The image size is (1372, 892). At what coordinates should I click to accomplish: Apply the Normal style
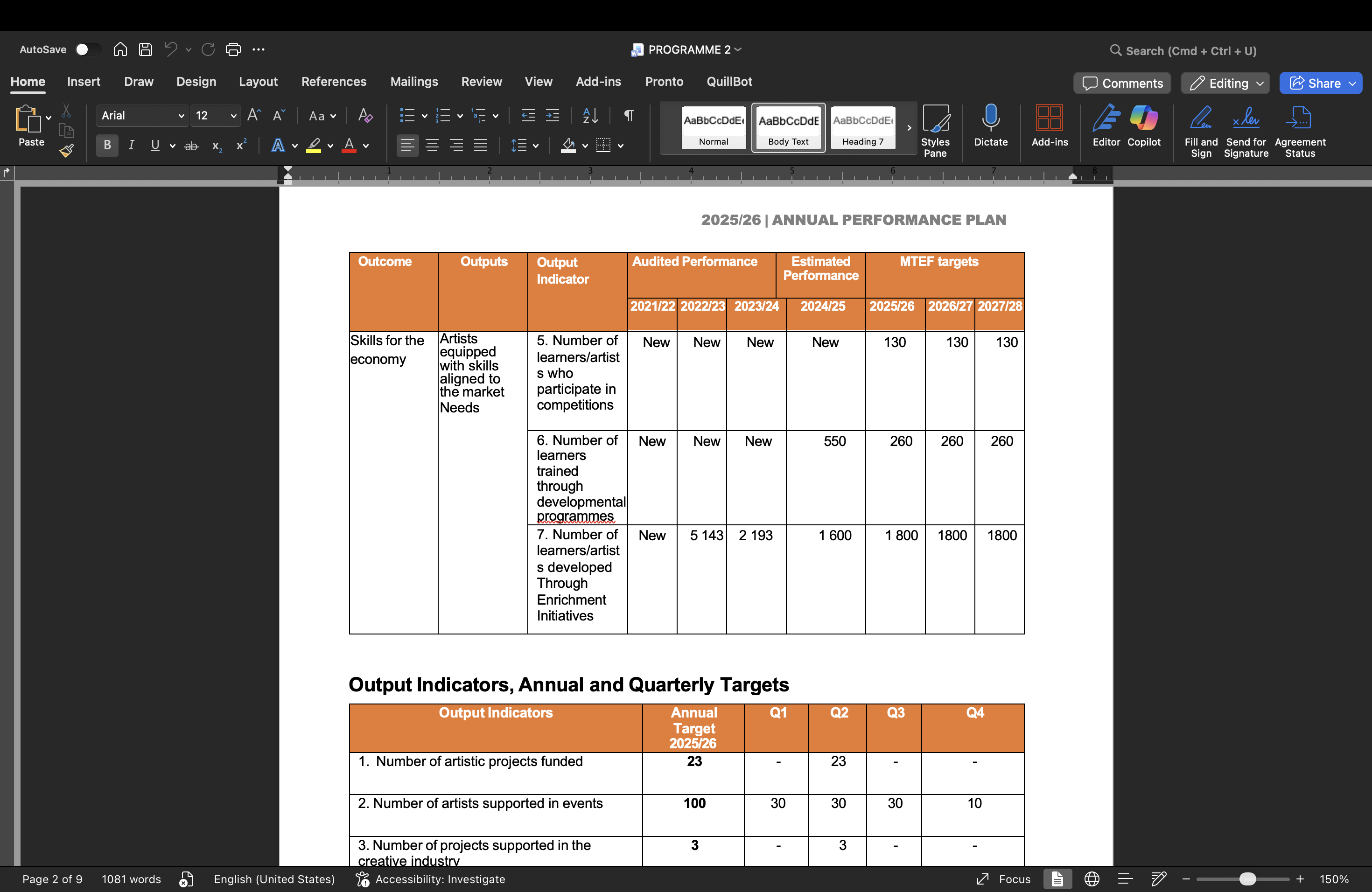(714, 128)
